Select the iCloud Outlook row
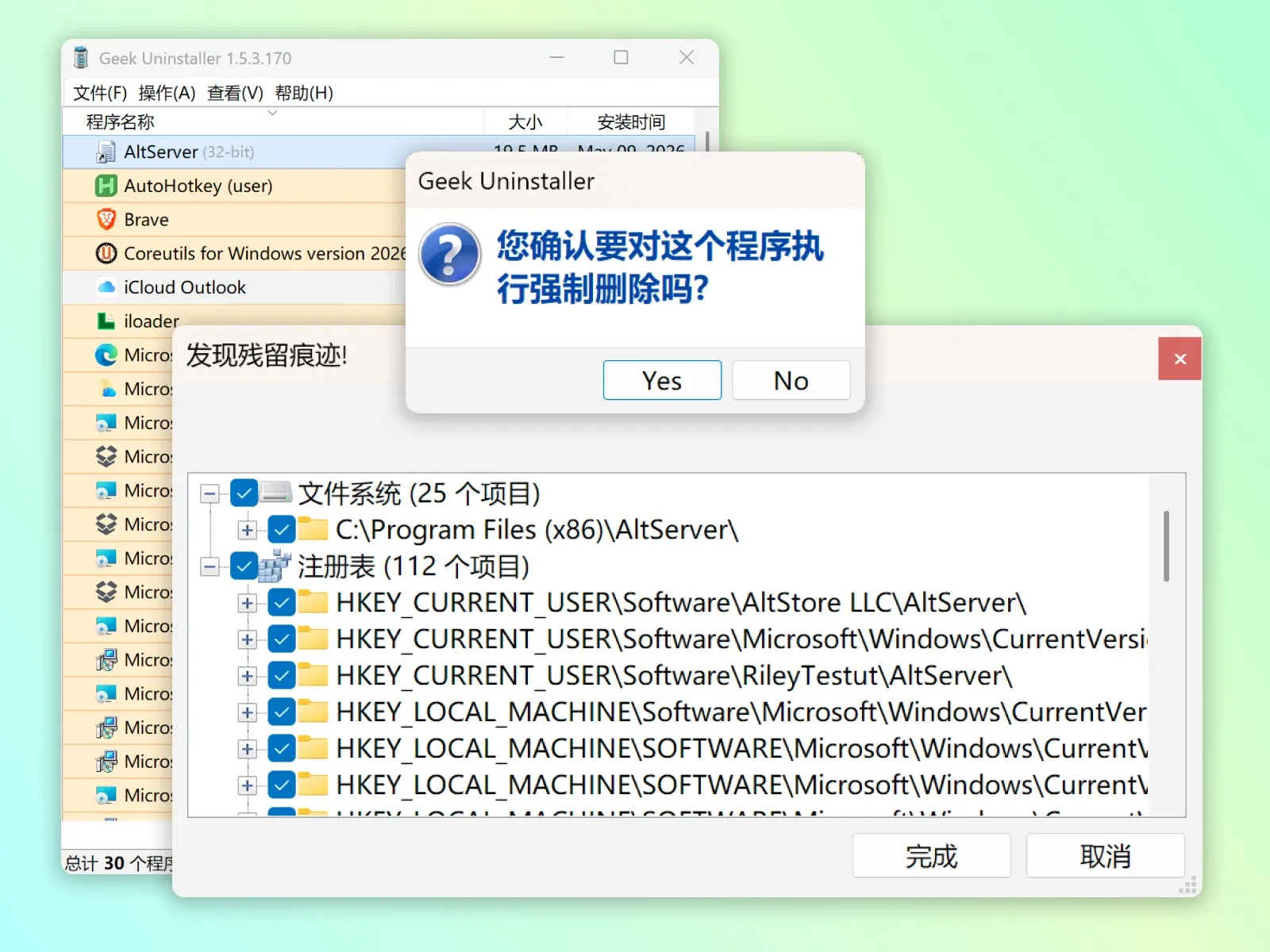This screenshot has height=952, width=1270. click(x=234, y=287)
